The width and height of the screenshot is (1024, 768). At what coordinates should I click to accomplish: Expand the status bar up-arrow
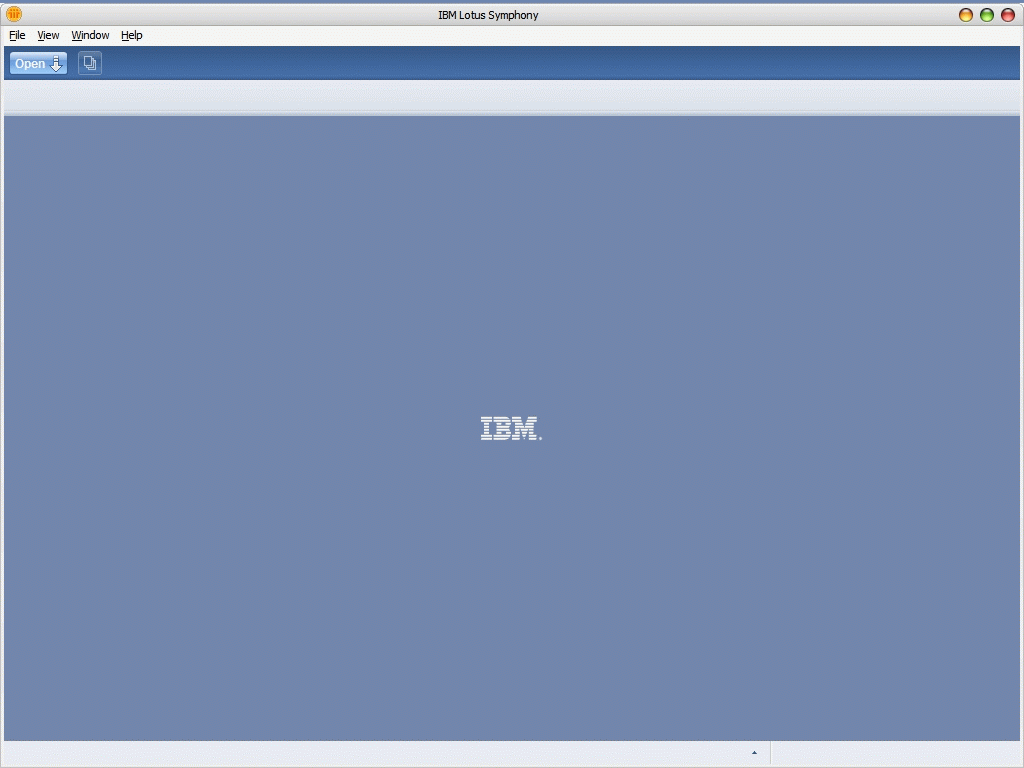754,753
